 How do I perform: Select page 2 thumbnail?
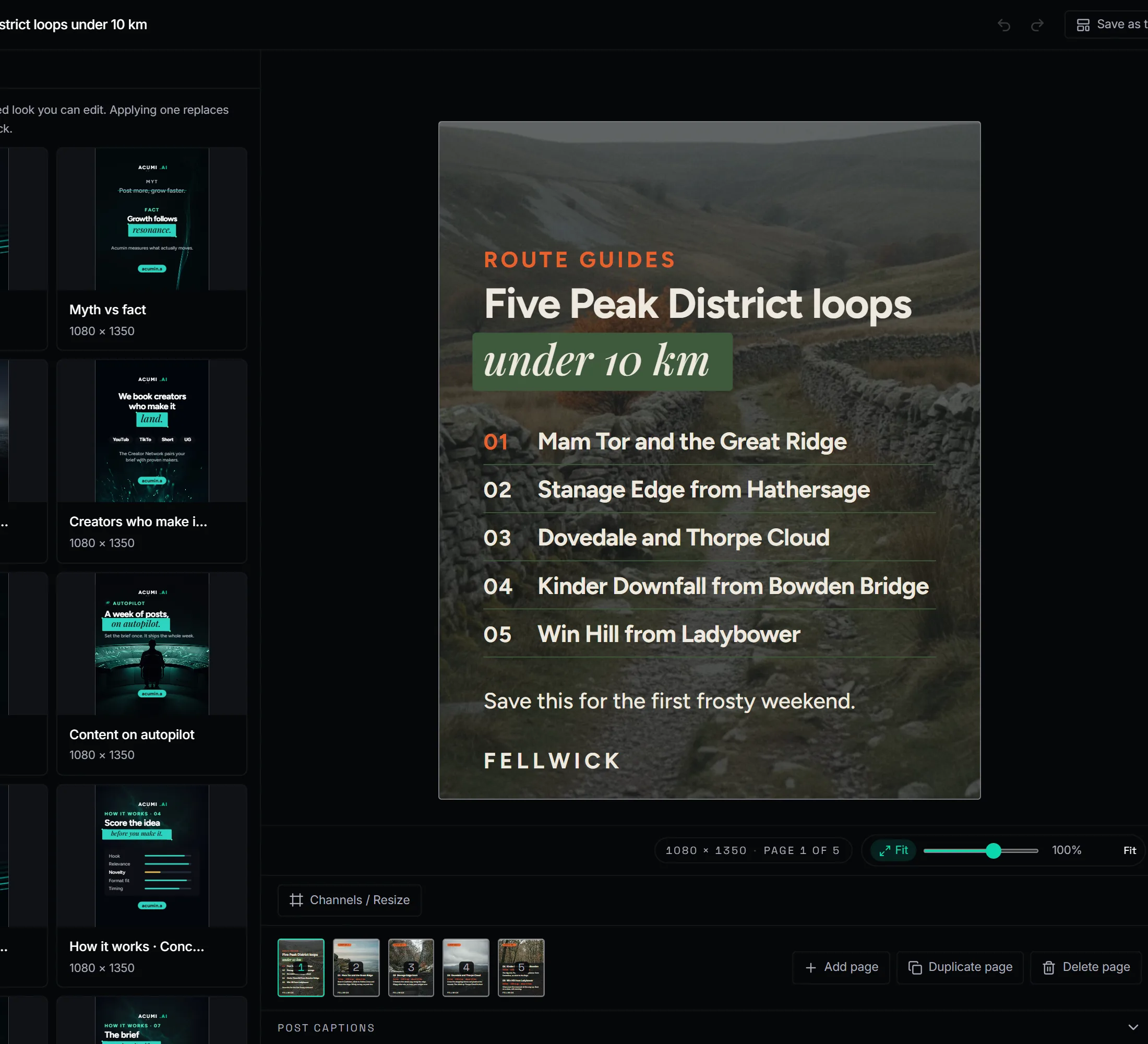coord(356,968)
